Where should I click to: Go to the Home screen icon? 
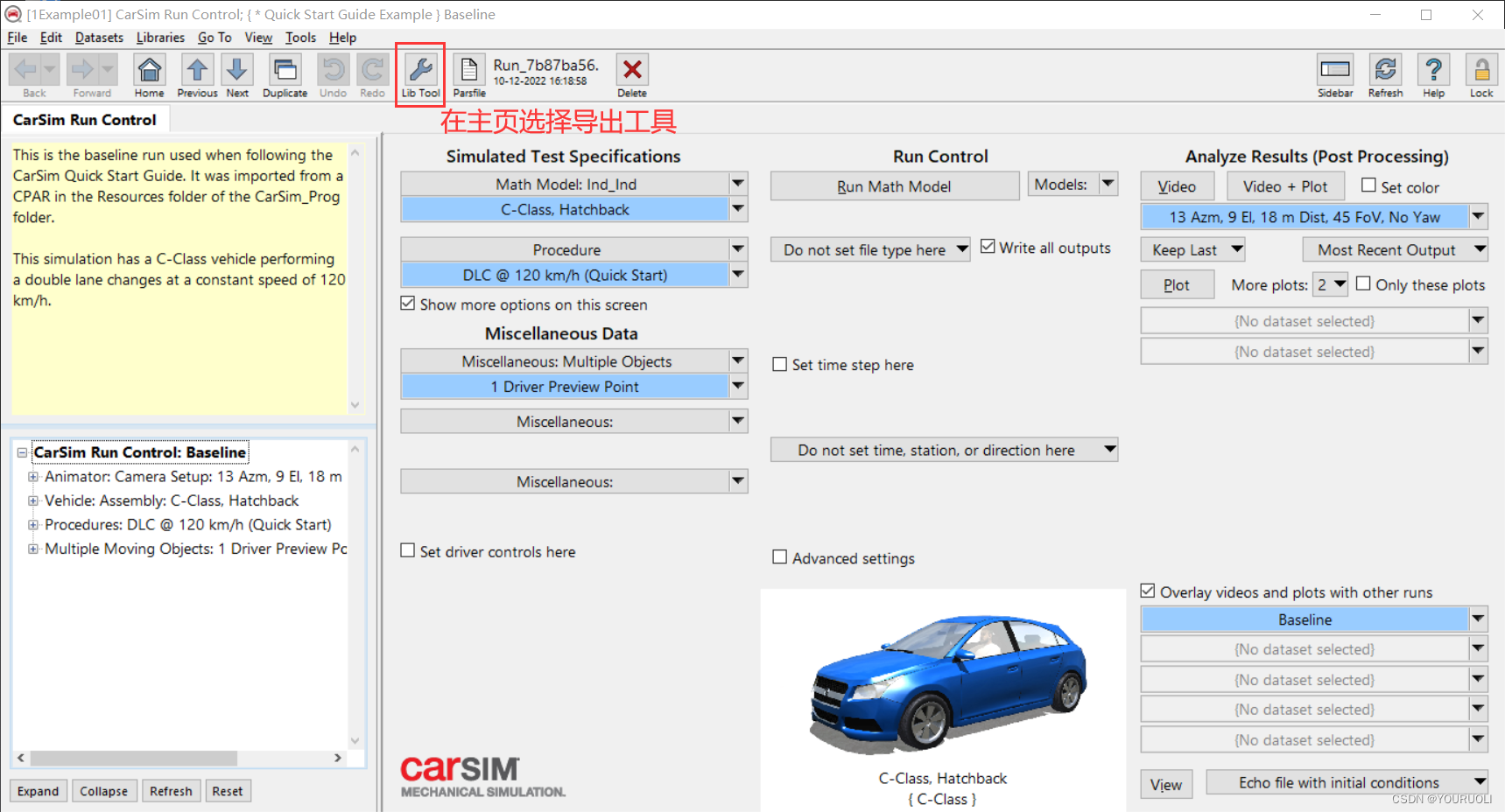tap(149, 74)
